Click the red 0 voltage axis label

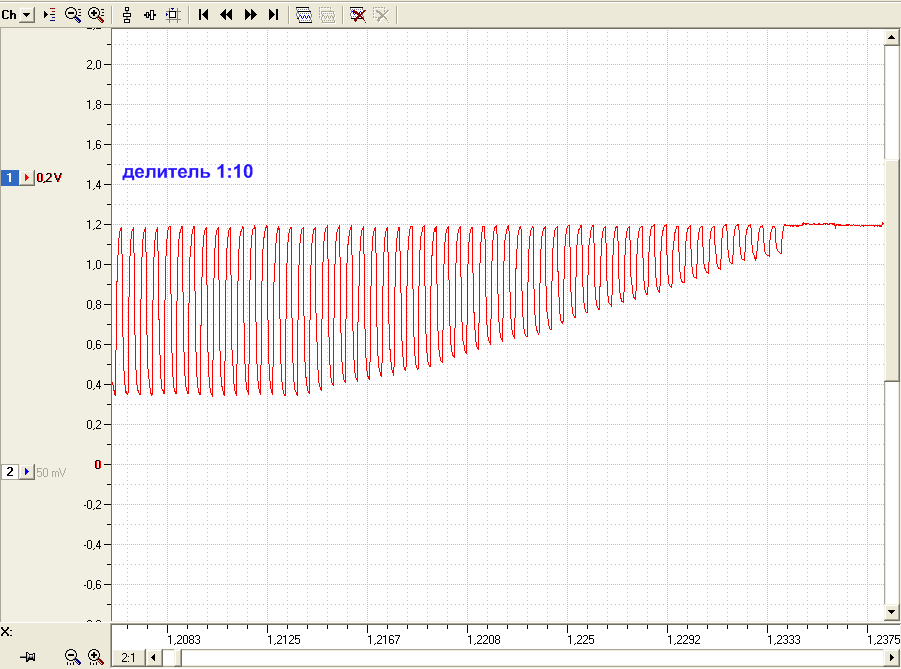pos(98,464)
